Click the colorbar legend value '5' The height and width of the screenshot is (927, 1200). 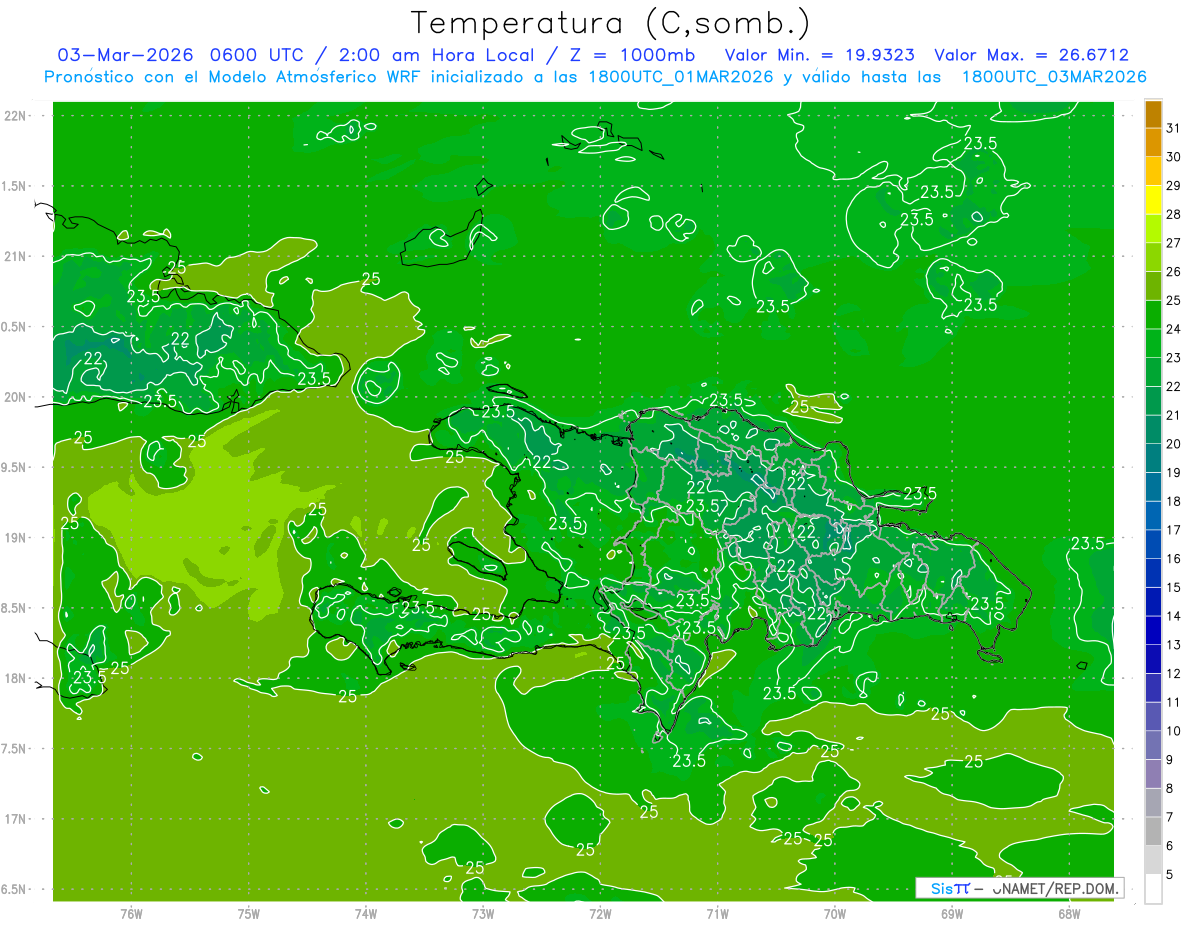[1170, 873]
